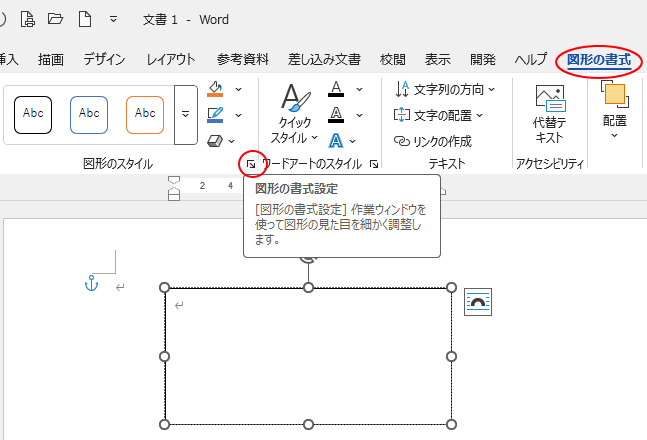This screenshot has height=440, width=647.
Task: Open the クイックスタイル WordArt gallery
Action: pos(295,114)
